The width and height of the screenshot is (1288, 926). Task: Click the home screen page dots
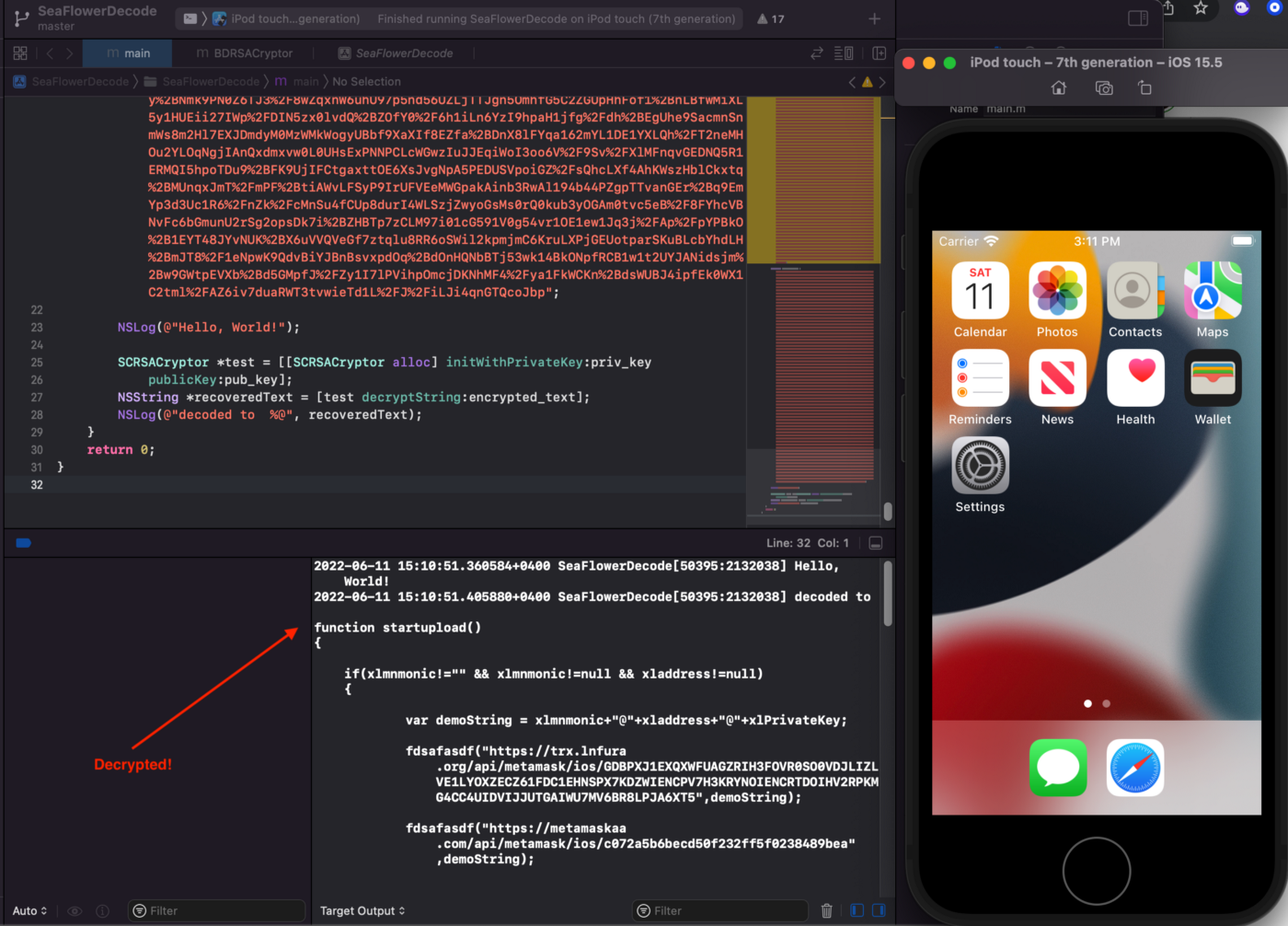[x=1097, y=703]
